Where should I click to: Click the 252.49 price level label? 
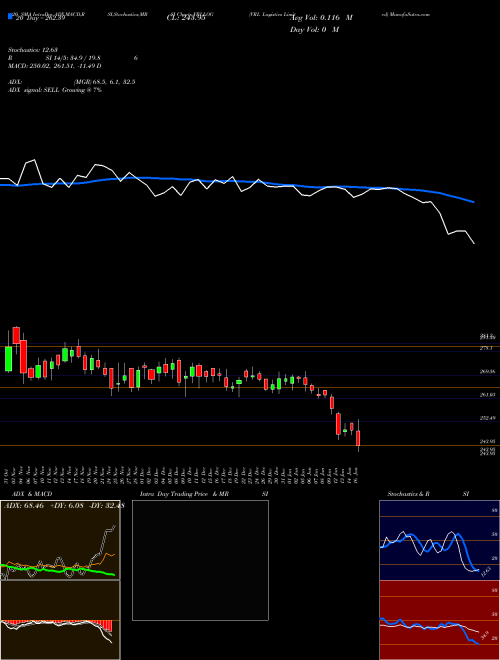(487, 418)
